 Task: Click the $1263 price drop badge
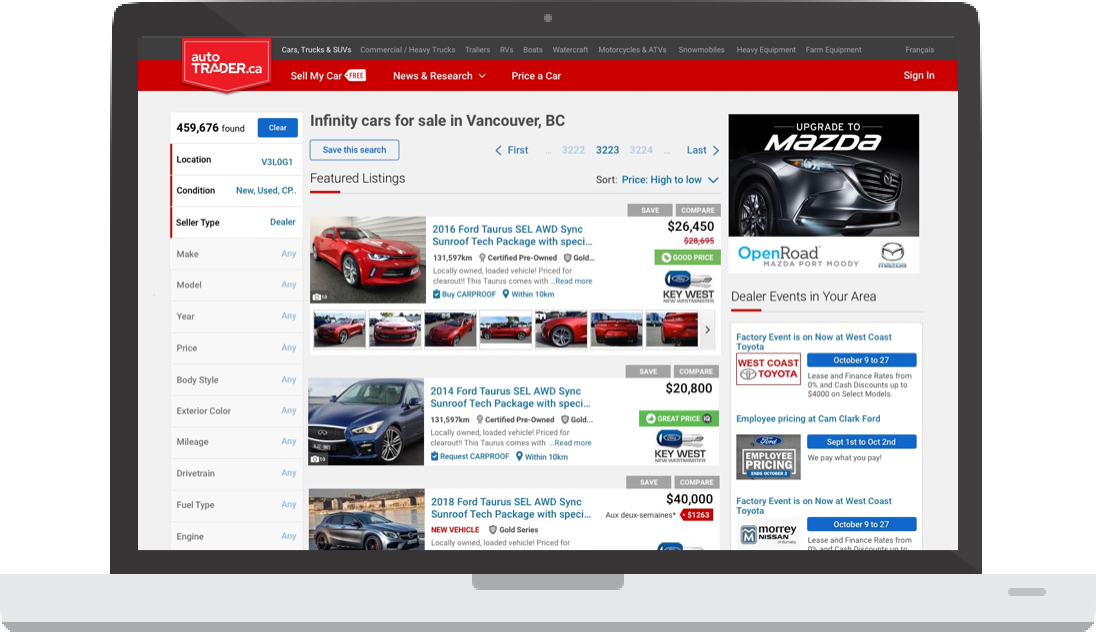point(696,515)
